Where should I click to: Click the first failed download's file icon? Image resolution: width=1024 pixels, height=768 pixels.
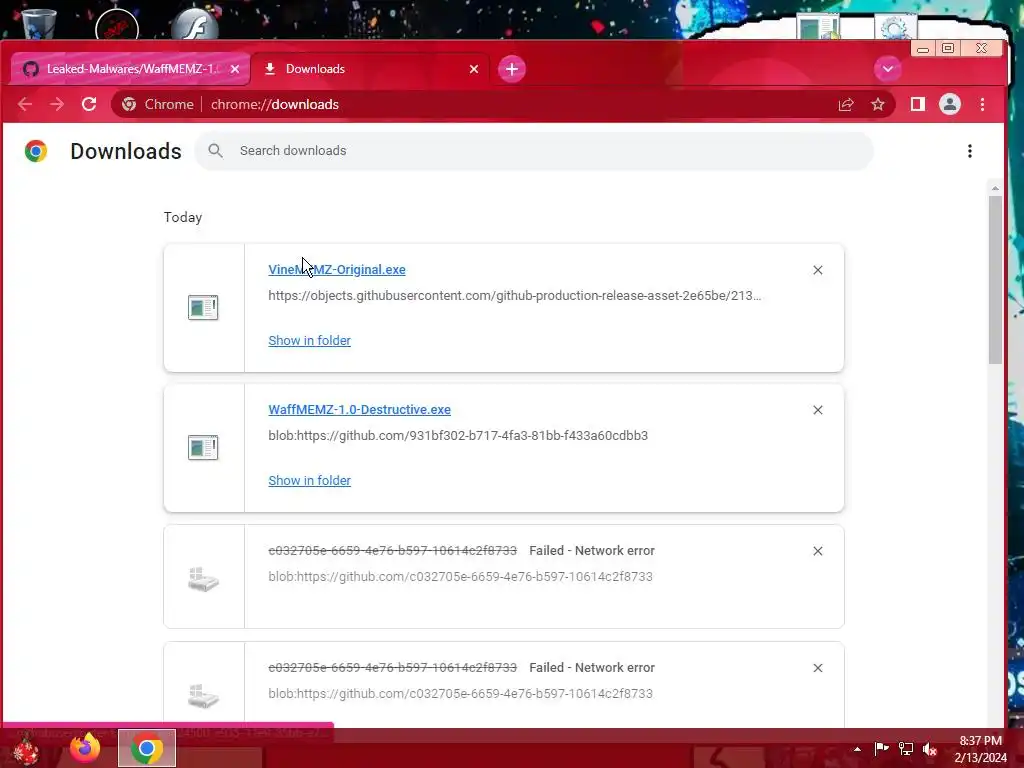click(x=203, y=579)
